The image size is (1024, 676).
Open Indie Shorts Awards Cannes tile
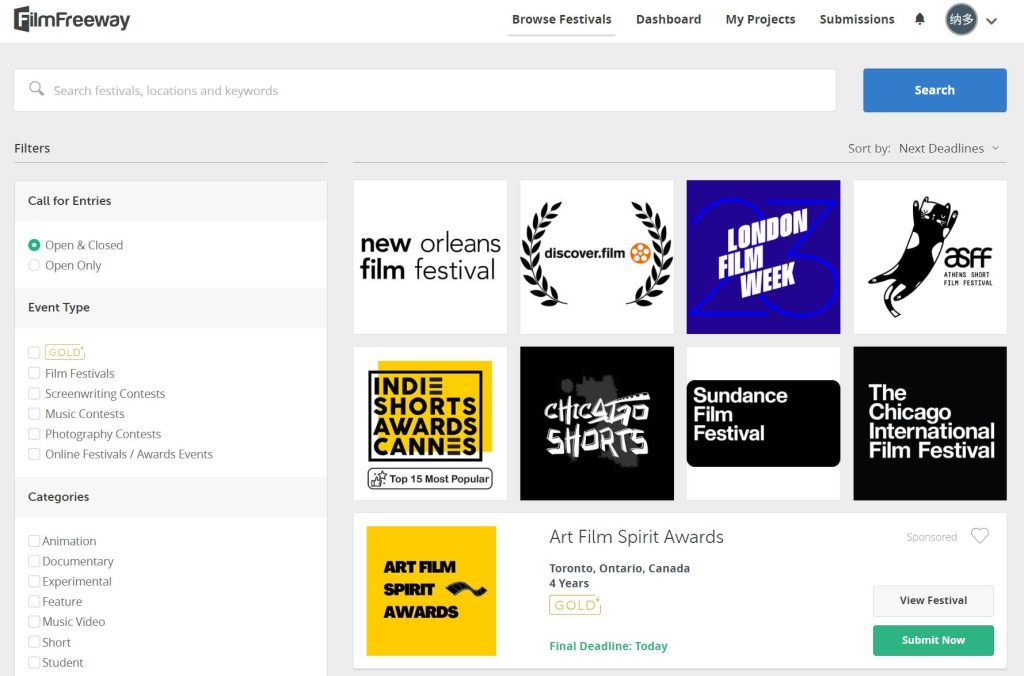coord(430,423)
